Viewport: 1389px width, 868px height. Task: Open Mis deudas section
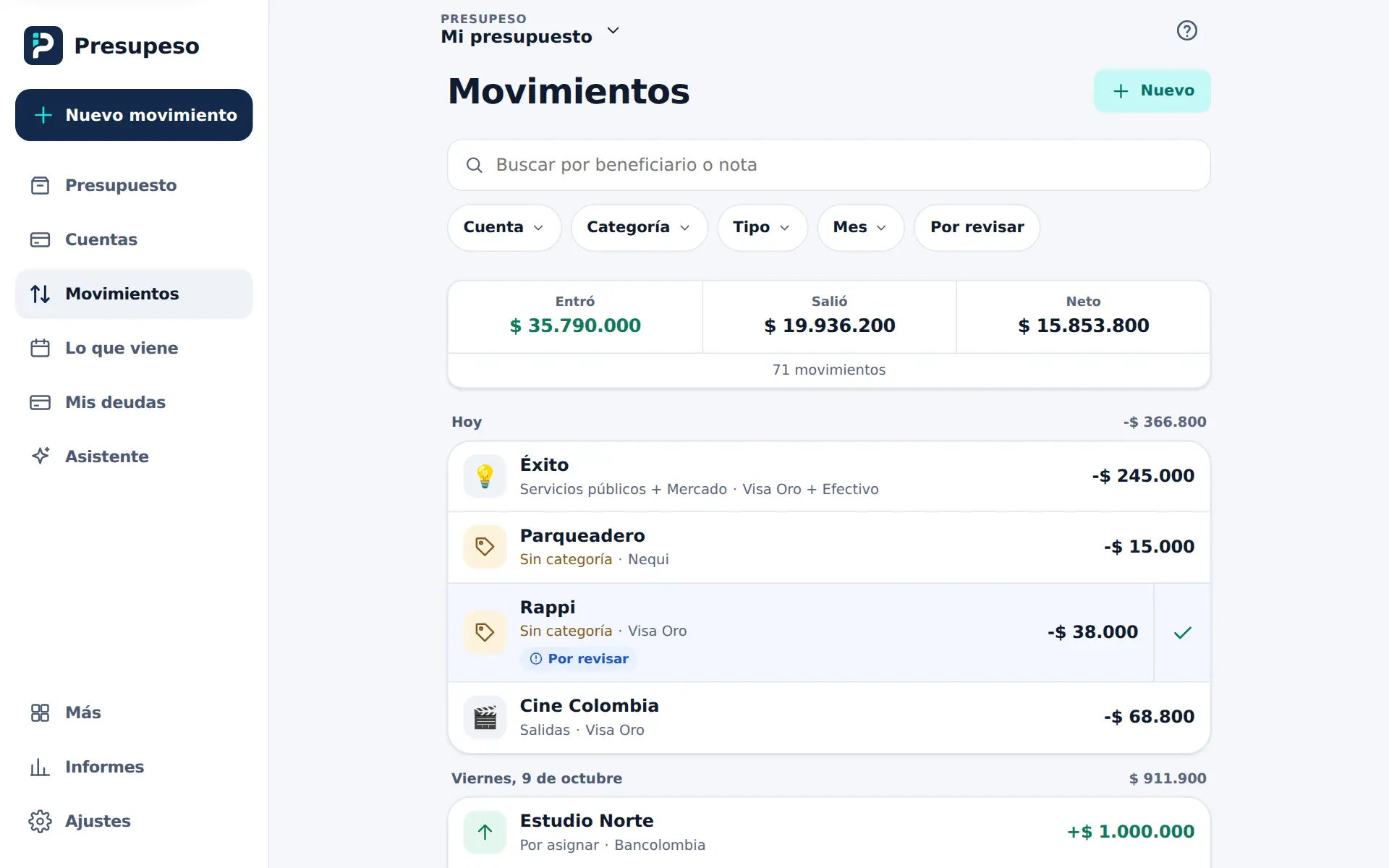[x=134, y=402]
